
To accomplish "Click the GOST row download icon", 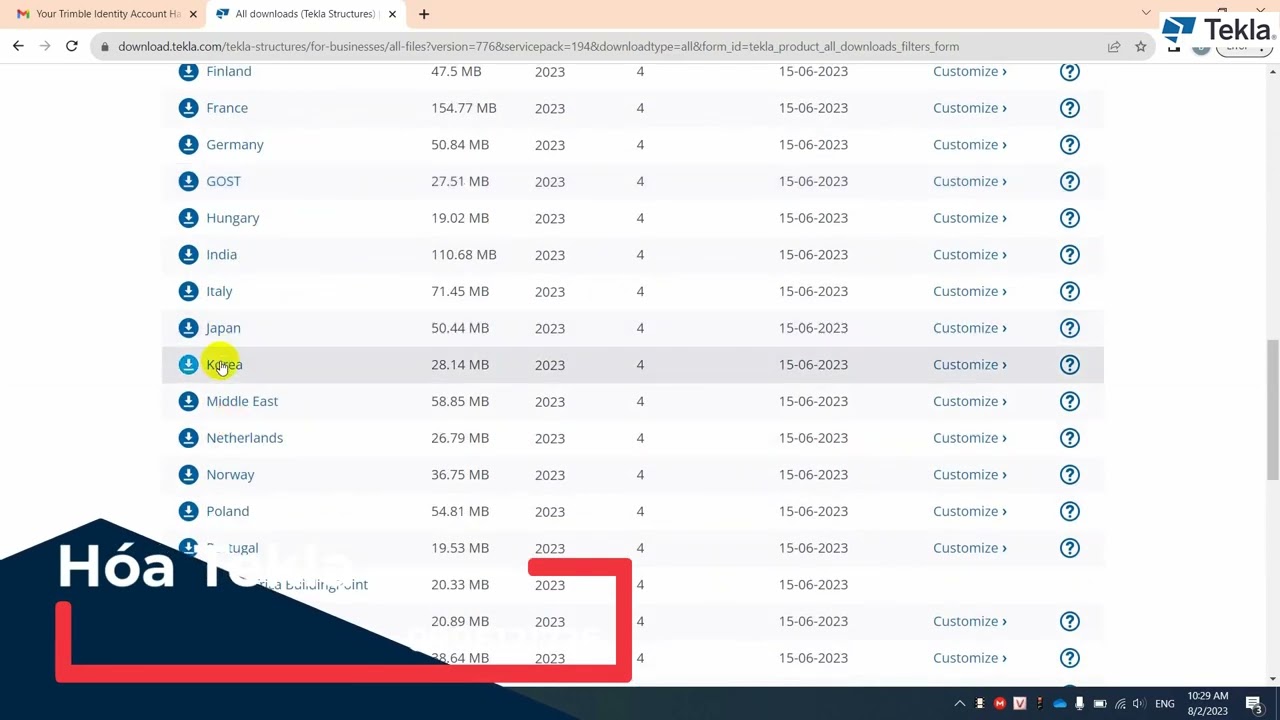I will (188, 181).
